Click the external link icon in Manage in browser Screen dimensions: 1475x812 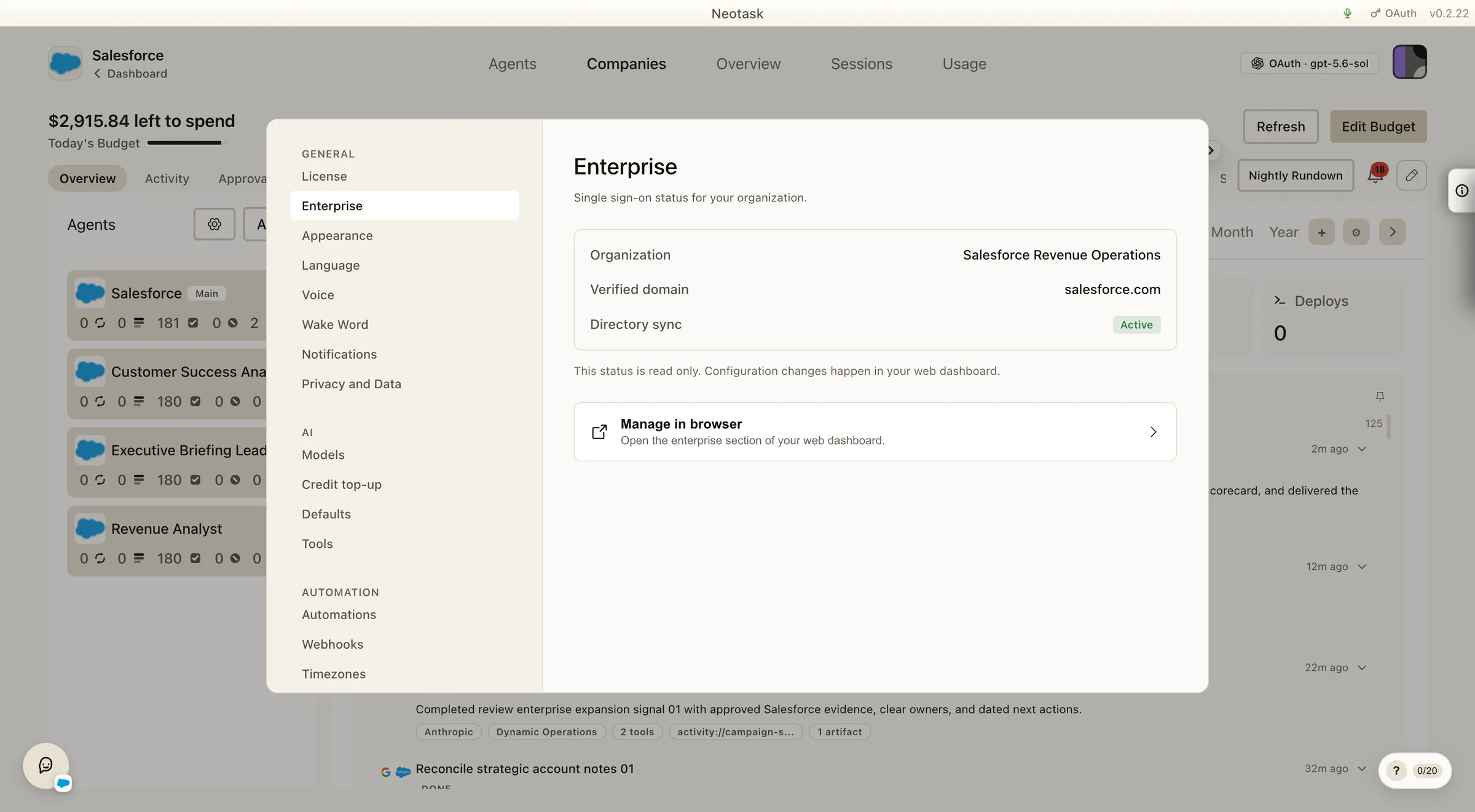599,432
